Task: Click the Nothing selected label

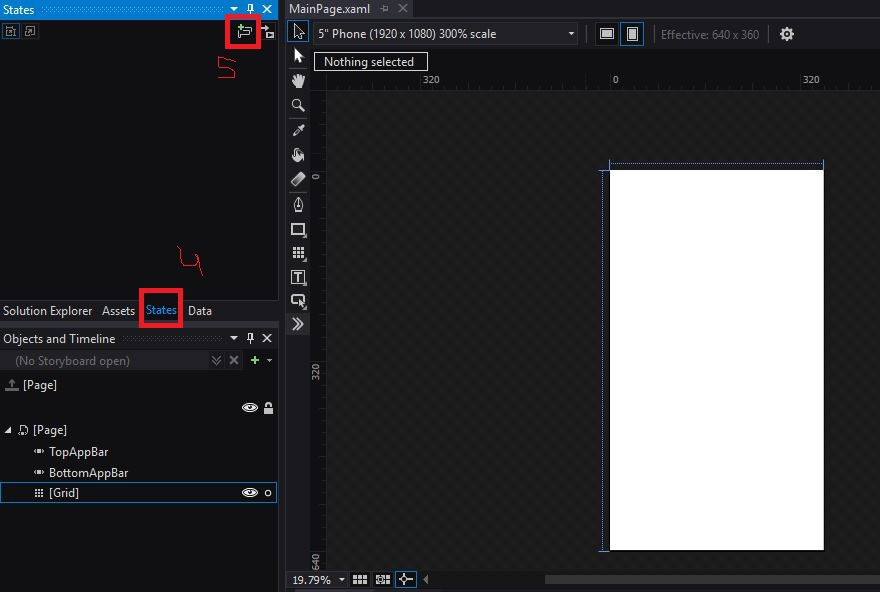Action: (370, 62)
